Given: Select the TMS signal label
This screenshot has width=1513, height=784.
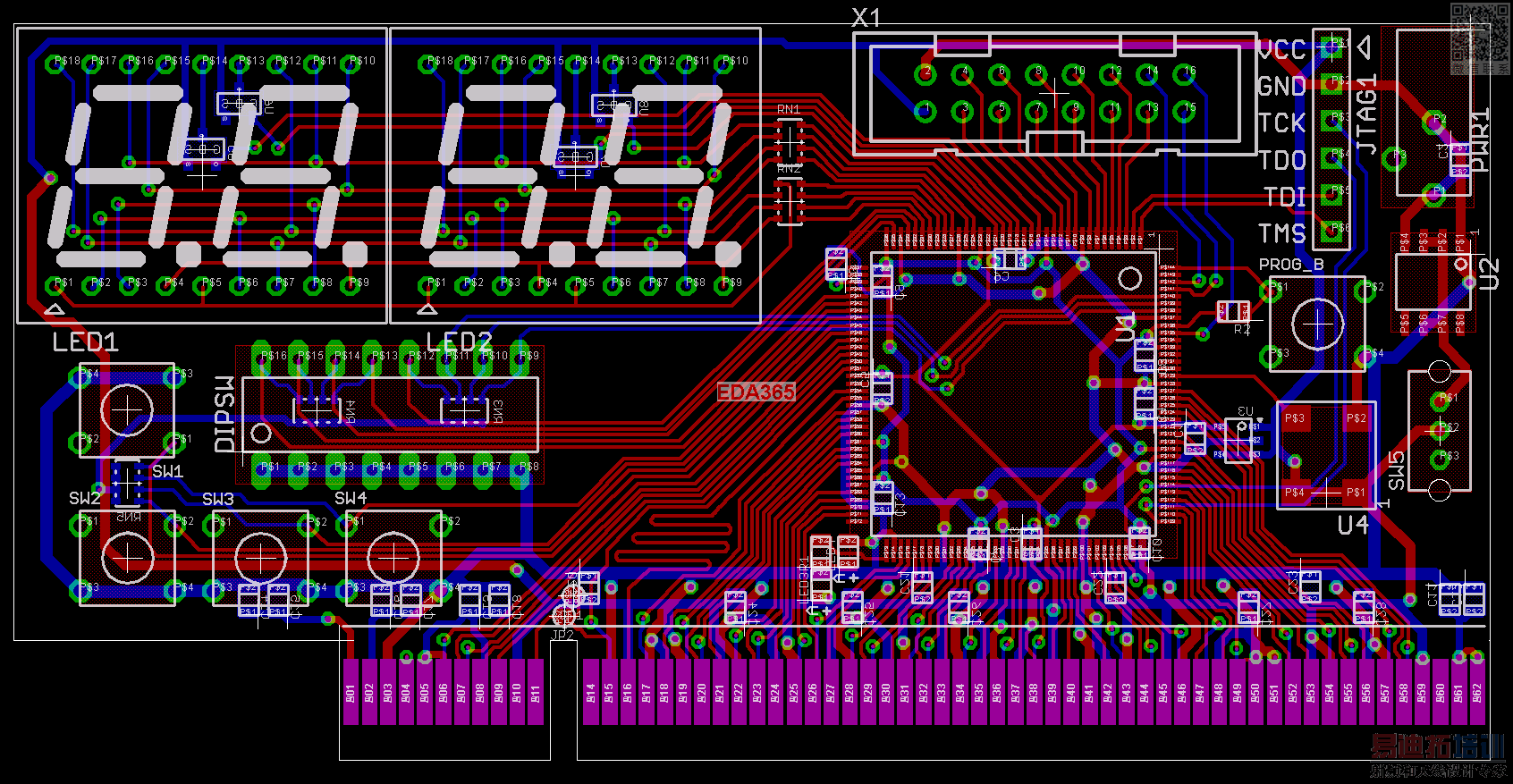Looking at the screenshot, I should (1282, 234).
